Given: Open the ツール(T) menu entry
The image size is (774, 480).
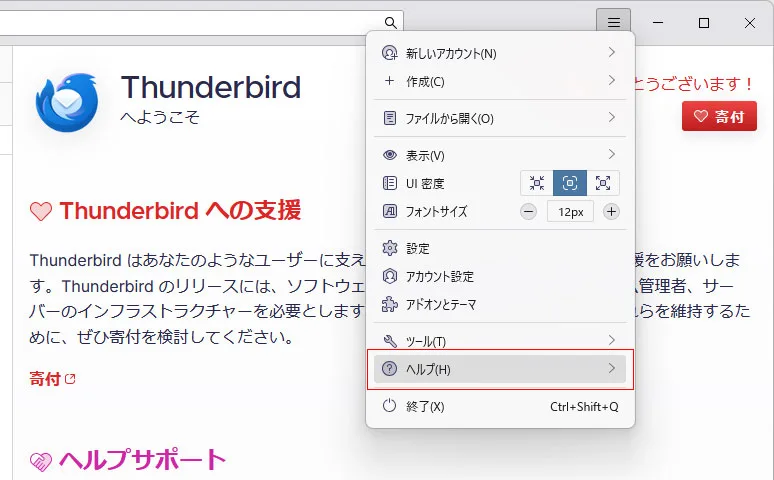Looking at the screenshot, I should pos(500,341).
